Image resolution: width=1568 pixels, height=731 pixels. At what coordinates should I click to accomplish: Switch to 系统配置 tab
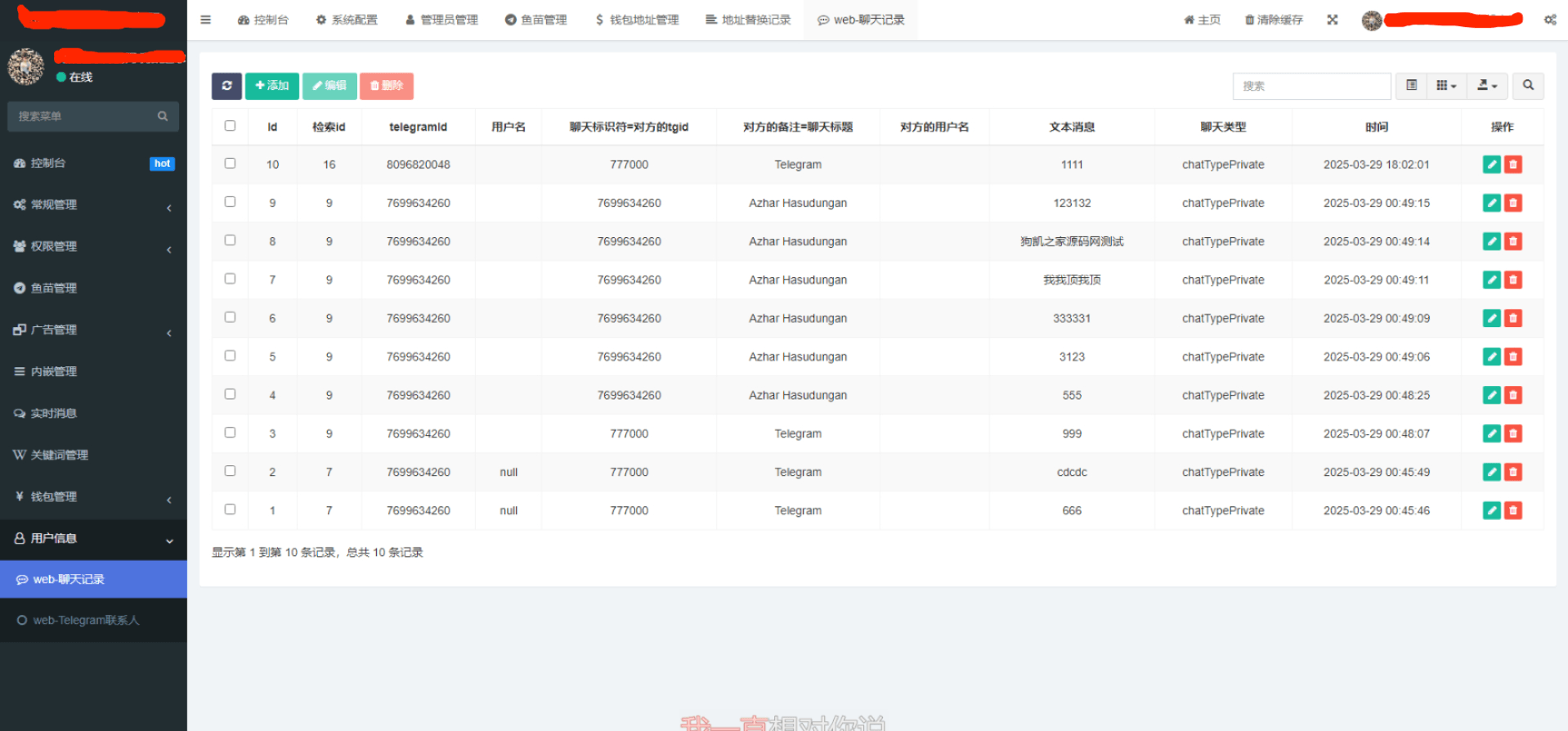(x=347, y=20)
